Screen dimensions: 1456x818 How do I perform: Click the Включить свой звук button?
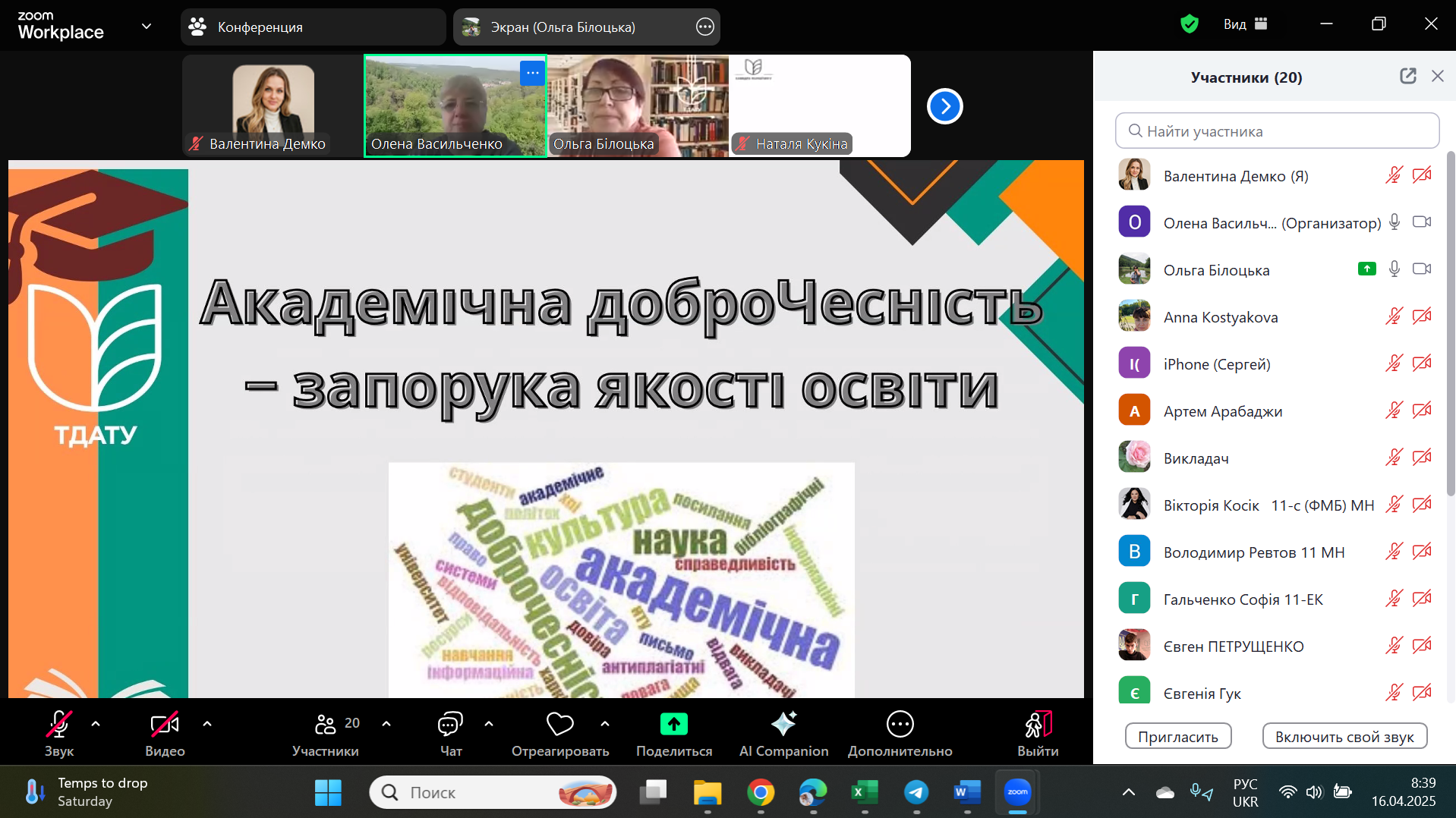point(1344,737)
